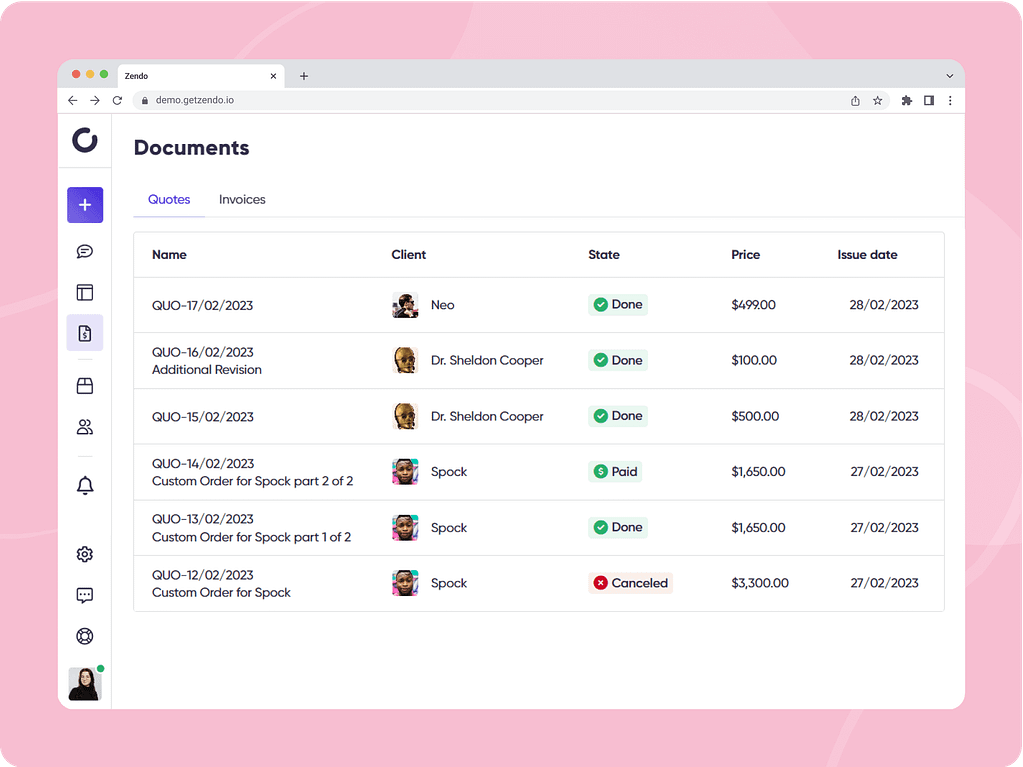This screenshot has height=767, width=1023.
Task: Close the Zendo browser tab
Action: tap(273, 76)
